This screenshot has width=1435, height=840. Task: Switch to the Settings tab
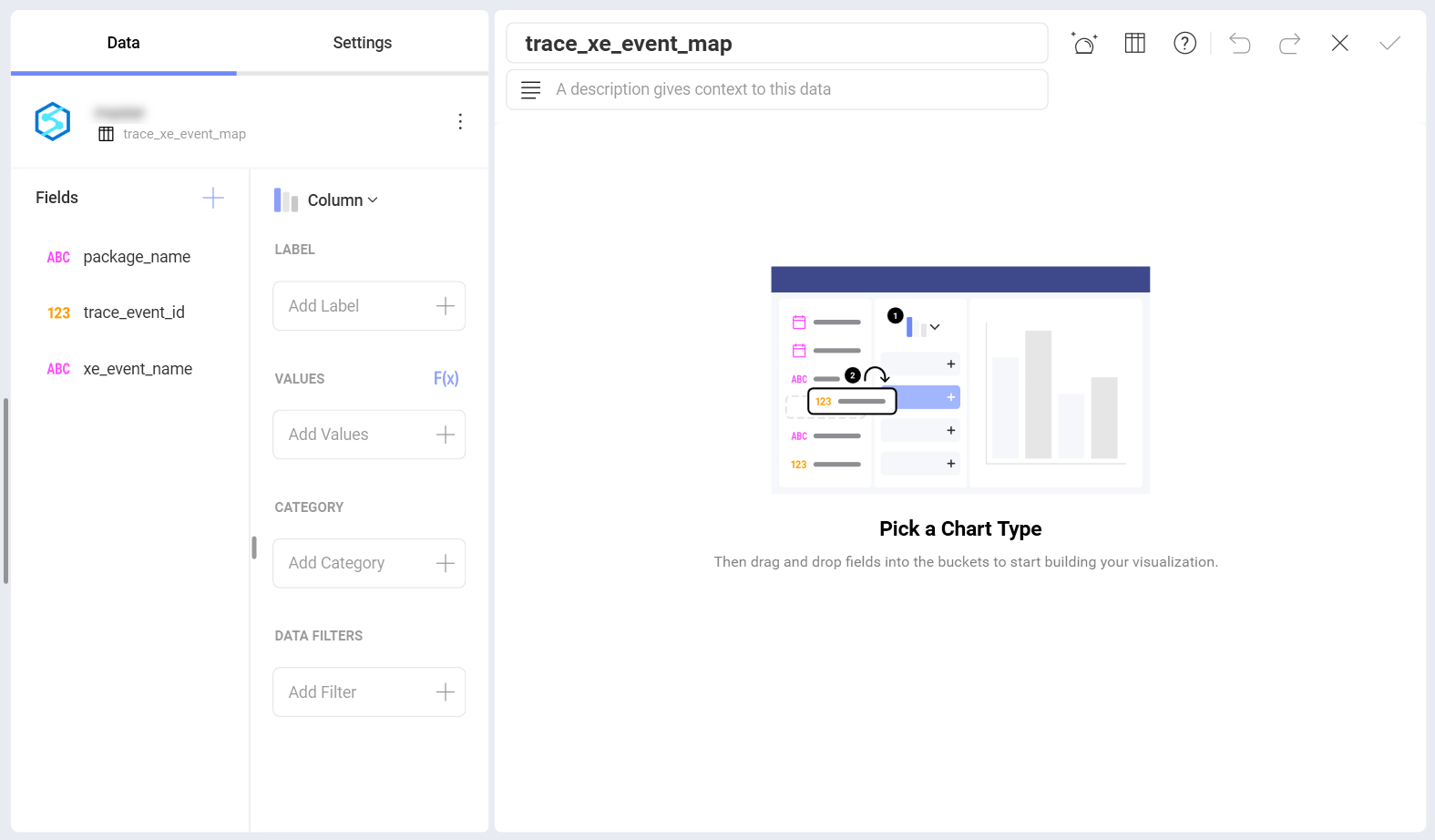362,43
